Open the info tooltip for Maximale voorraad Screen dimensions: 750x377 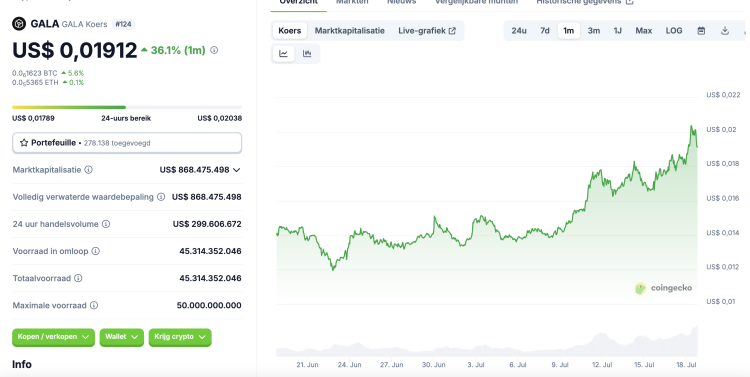(x=94, y=305)
